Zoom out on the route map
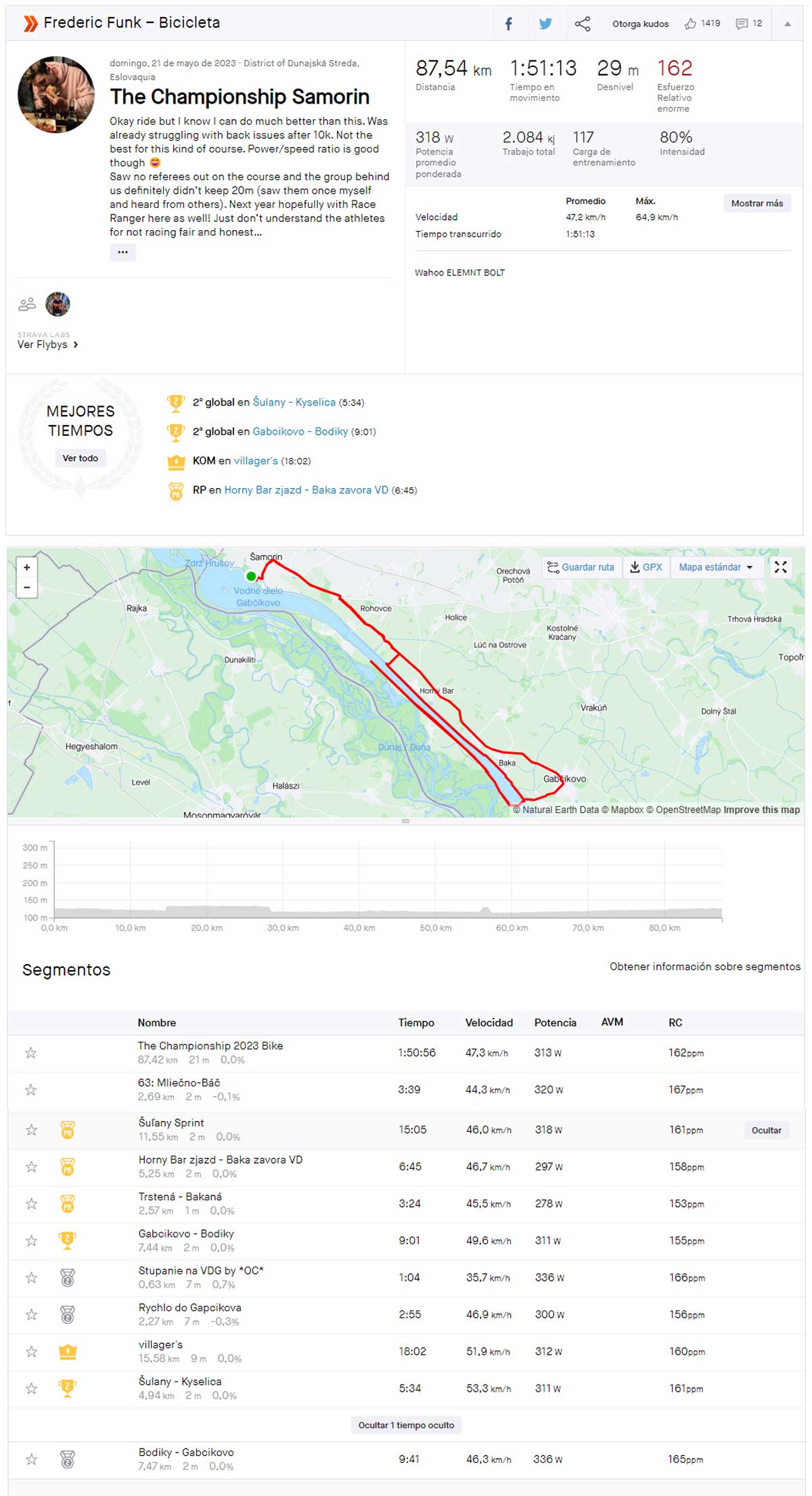 pyautogui.click(x=27, y=587)
